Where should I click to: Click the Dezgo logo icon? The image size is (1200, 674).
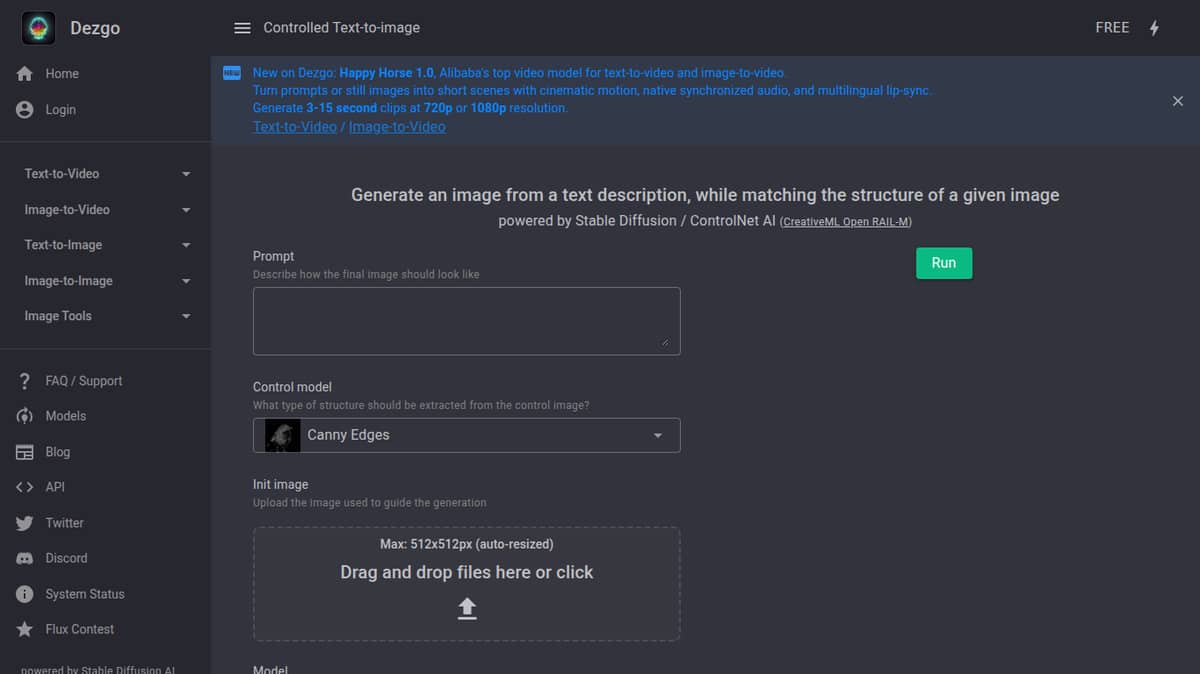[x=38, y=28]
